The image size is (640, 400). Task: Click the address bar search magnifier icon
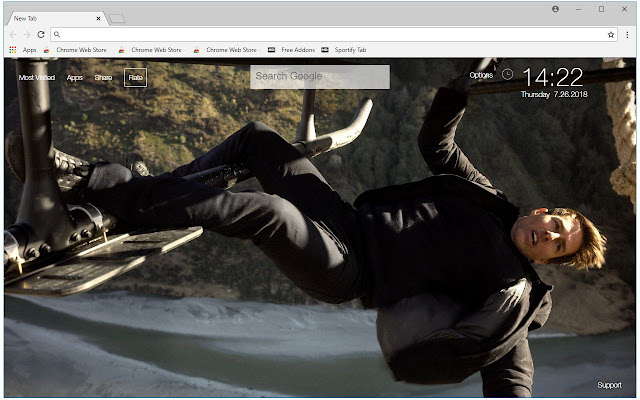(57, 35)
